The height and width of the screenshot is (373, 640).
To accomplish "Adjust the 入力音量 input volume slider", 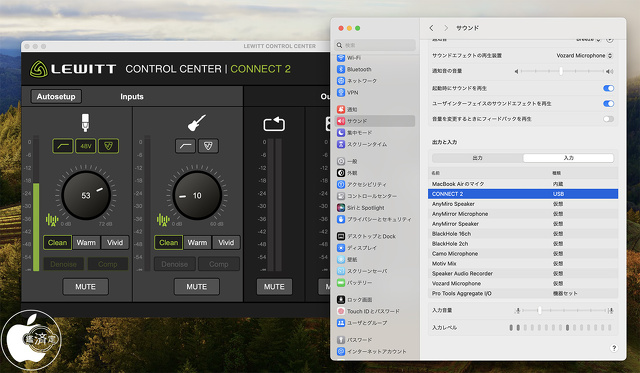I will (563, 311).
